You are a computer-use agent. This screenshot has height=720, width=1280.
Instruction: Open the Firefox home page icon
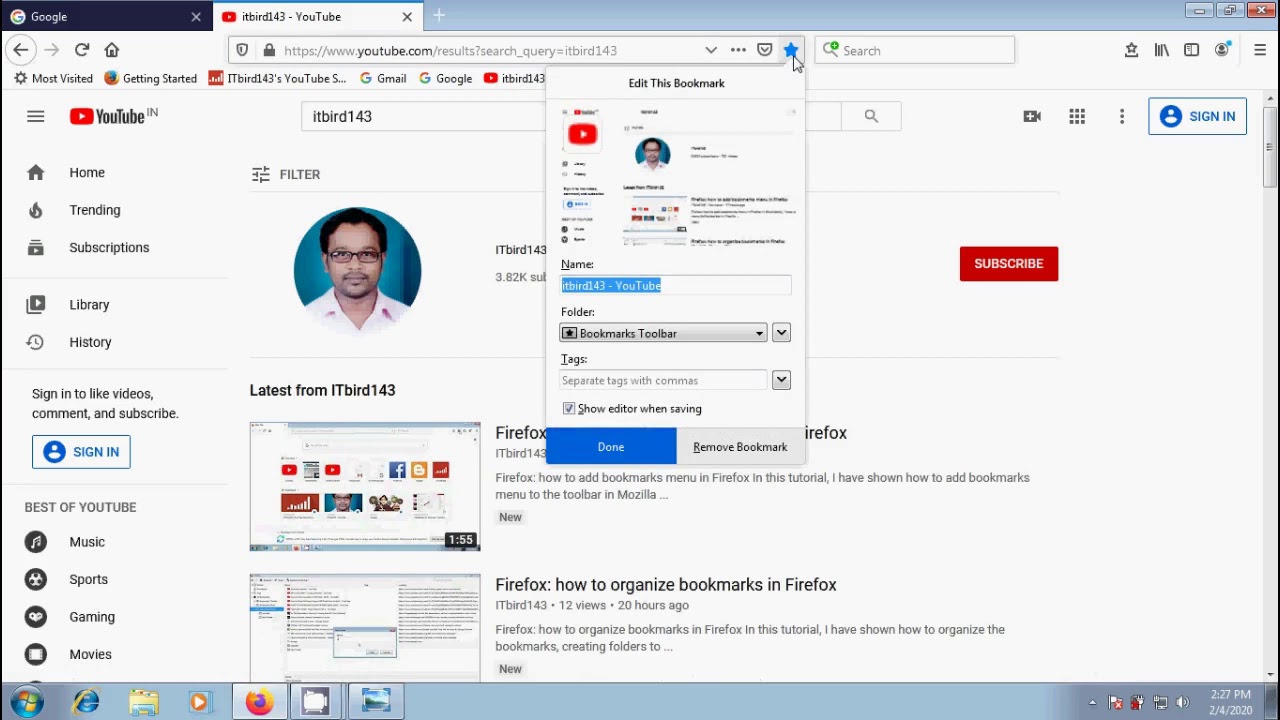tap(112, 49)
